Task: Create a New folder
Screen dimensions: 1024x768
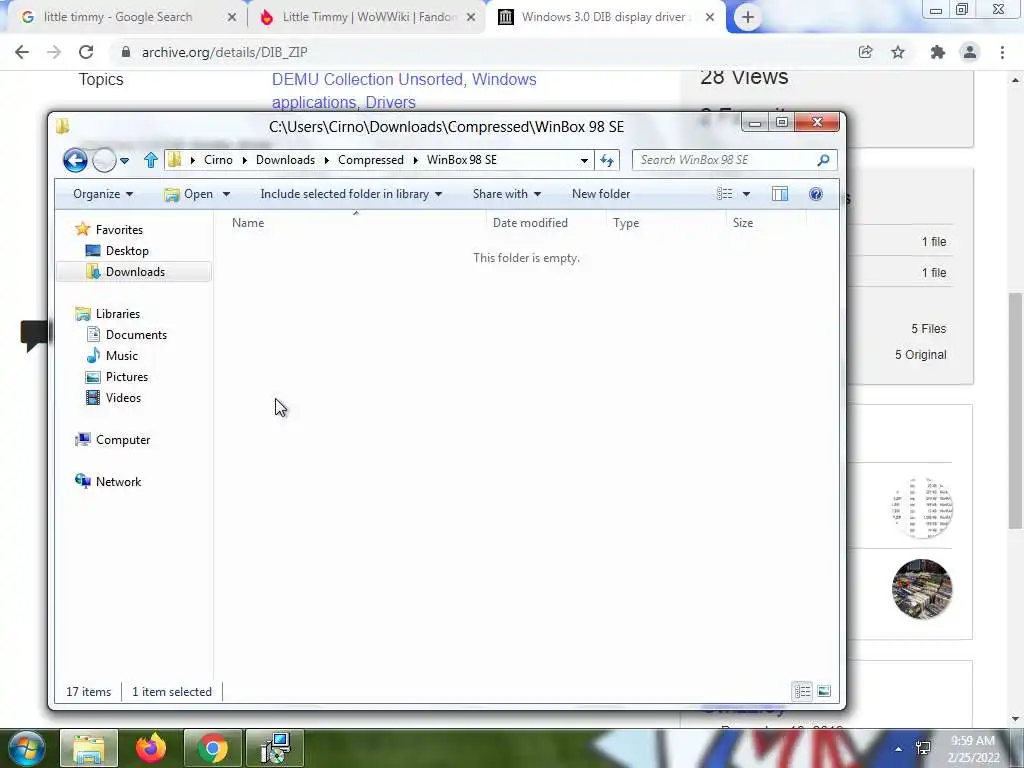Action: [601, 194]
